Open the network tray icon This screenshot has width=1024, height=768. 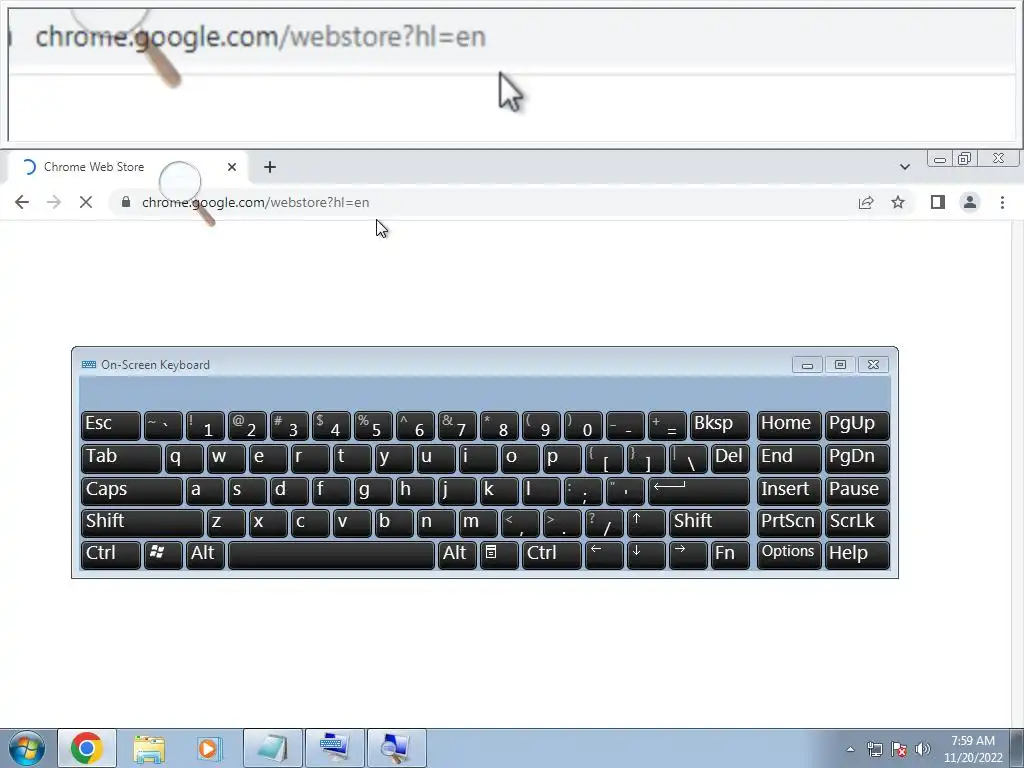[x=874, y=749]
